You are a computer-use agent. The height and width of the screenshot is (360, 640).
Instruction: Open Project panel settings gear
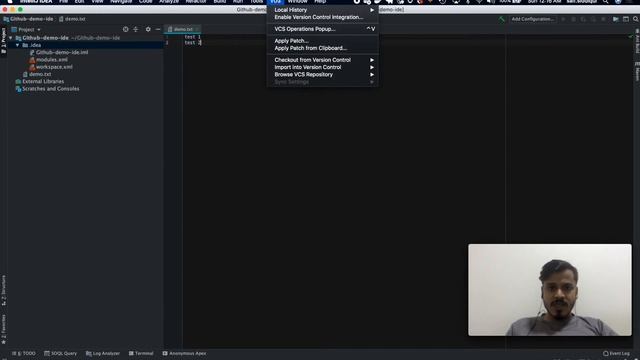point(148,29)
